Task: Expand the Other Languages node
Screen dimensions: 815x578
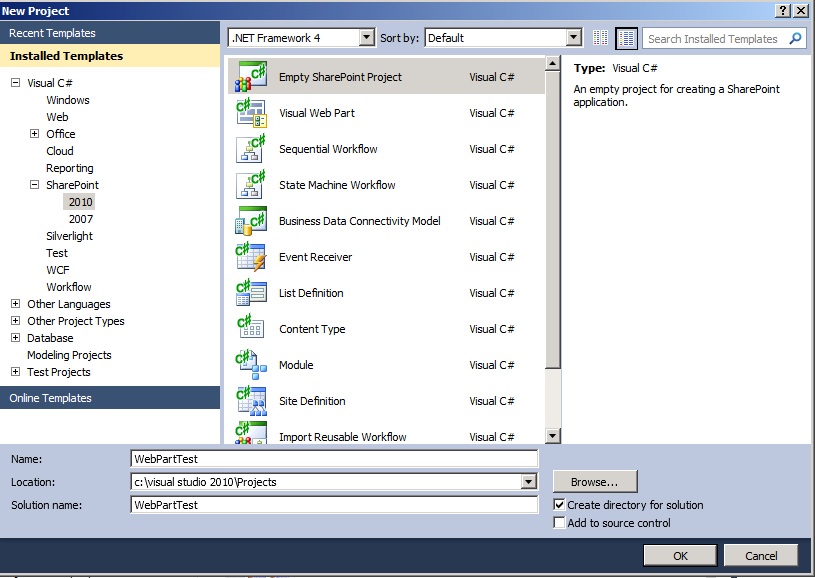Action: point(16,304)
